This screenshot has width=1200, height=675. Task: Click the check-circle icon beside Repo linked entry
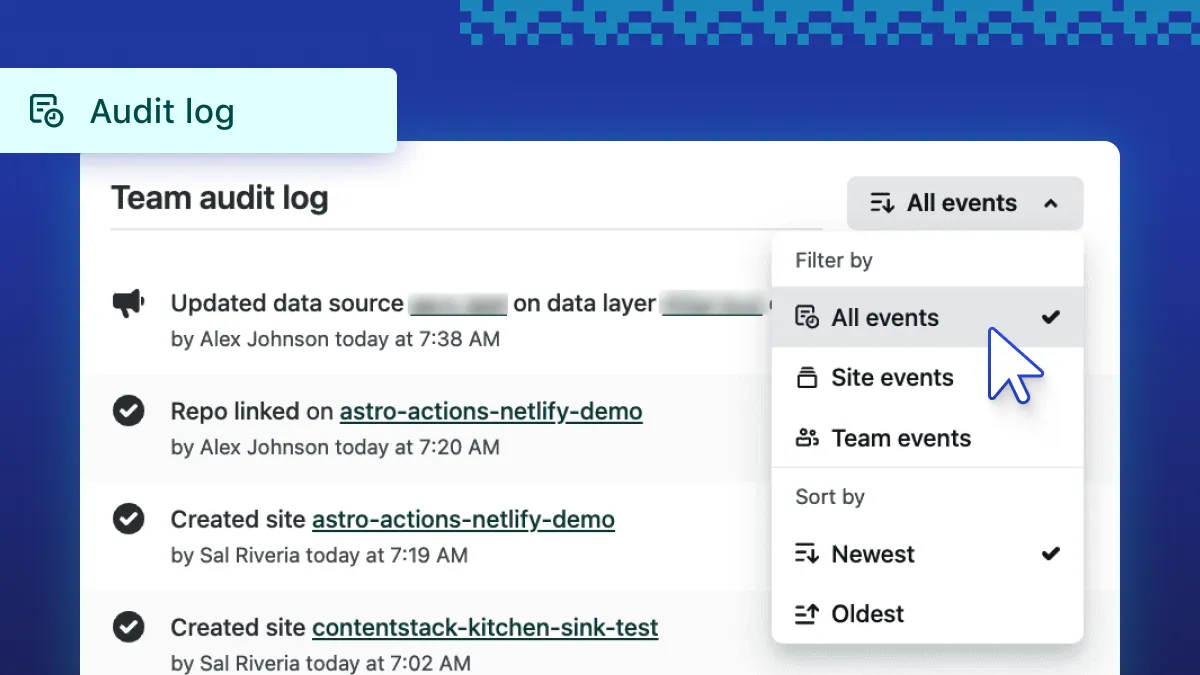[x=128, y=411]
